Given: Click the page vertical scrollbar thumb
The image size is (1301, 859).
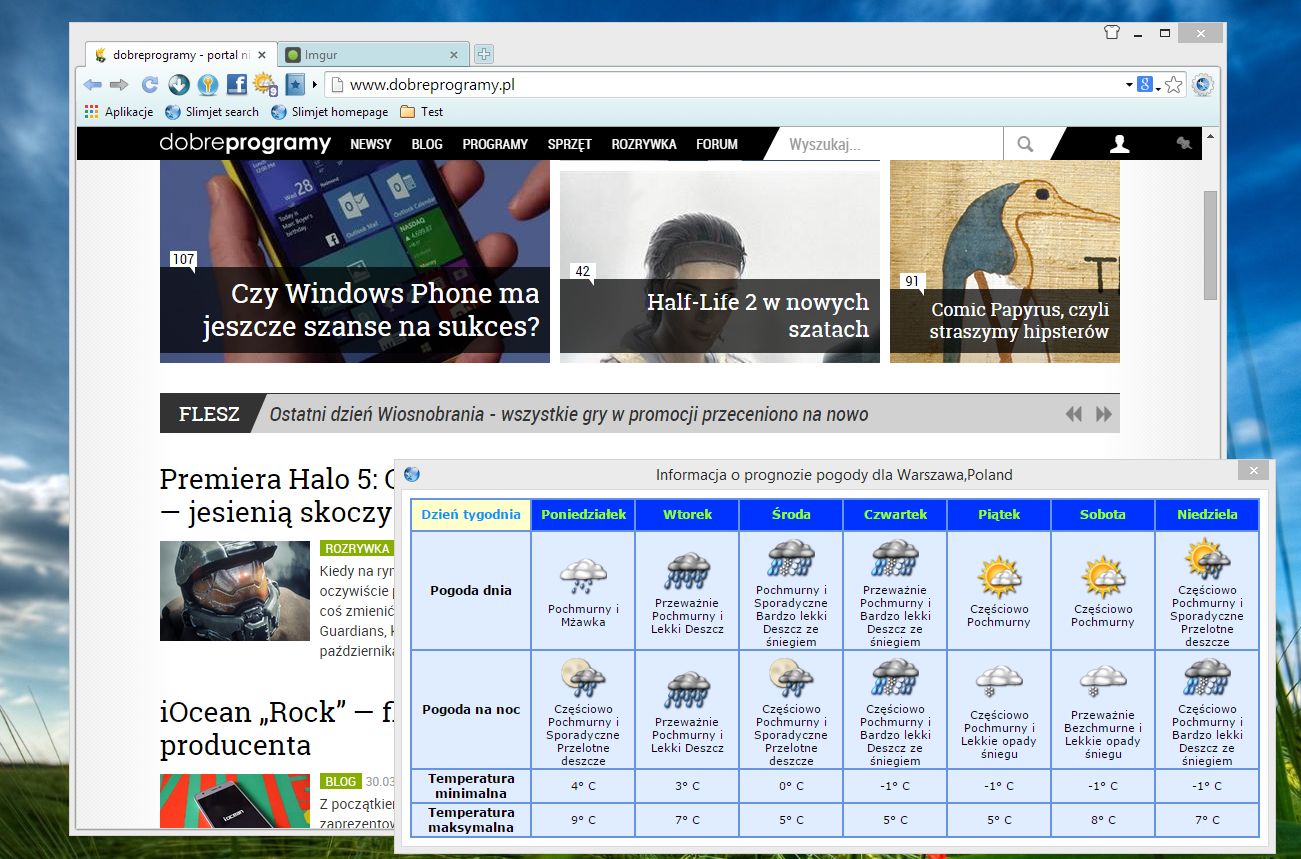Looking at the screenshot, I should [1210, 245].
